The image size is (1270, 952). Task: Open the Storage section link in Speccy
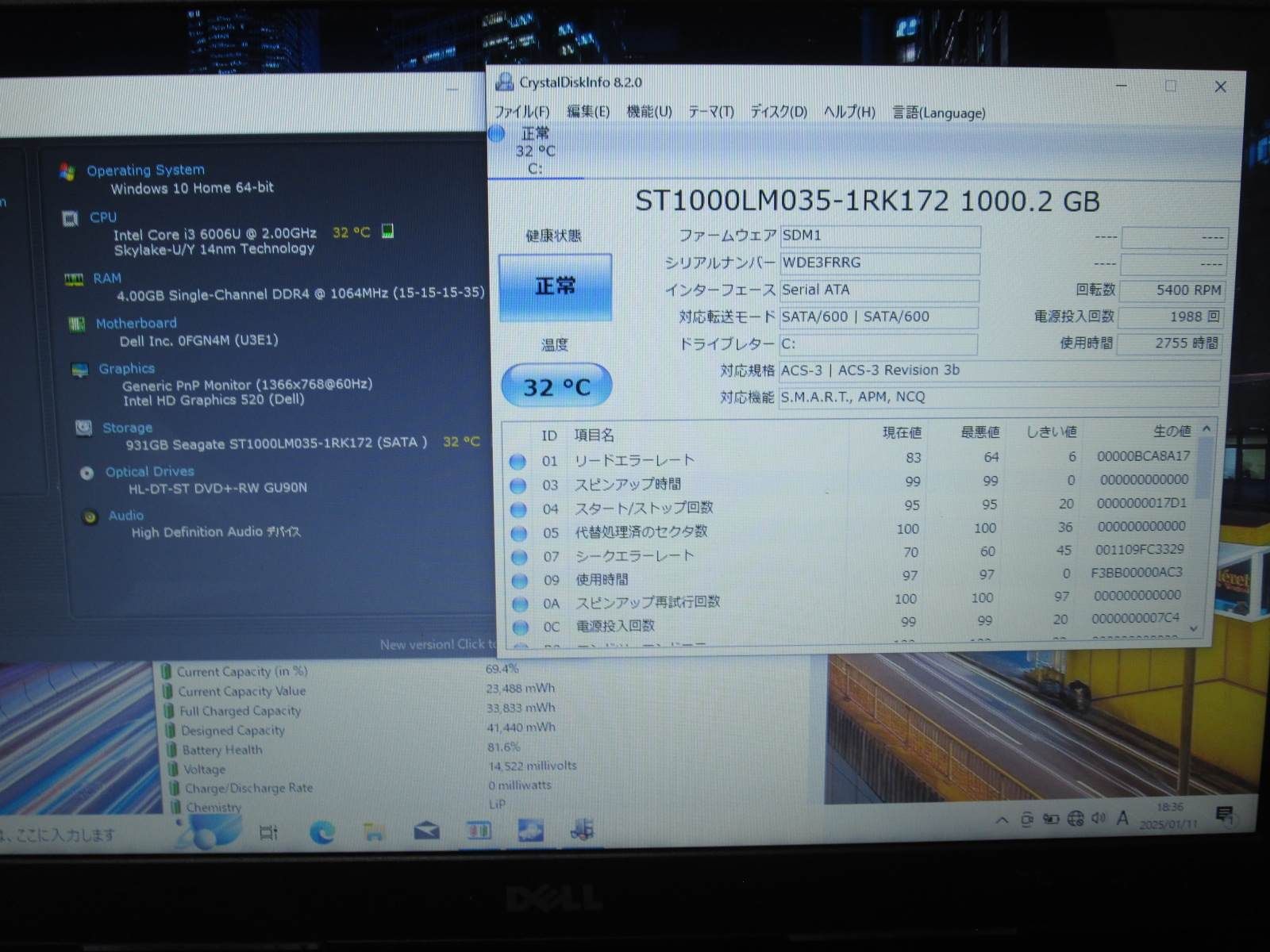point(127,428)
